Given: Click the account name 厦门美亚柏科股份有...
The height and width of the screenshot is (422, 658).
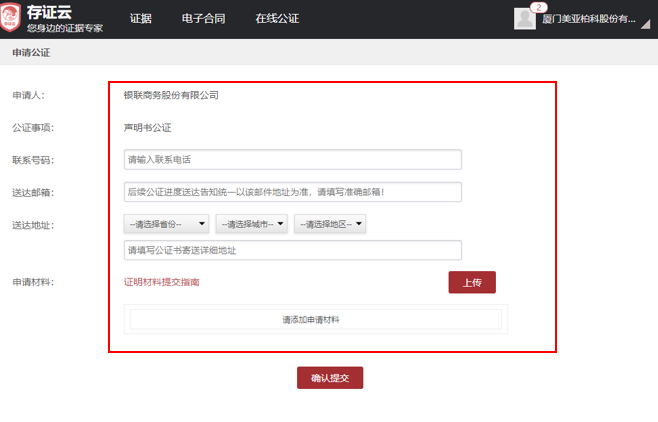Looking at the screenshot, I should [589, 19].
